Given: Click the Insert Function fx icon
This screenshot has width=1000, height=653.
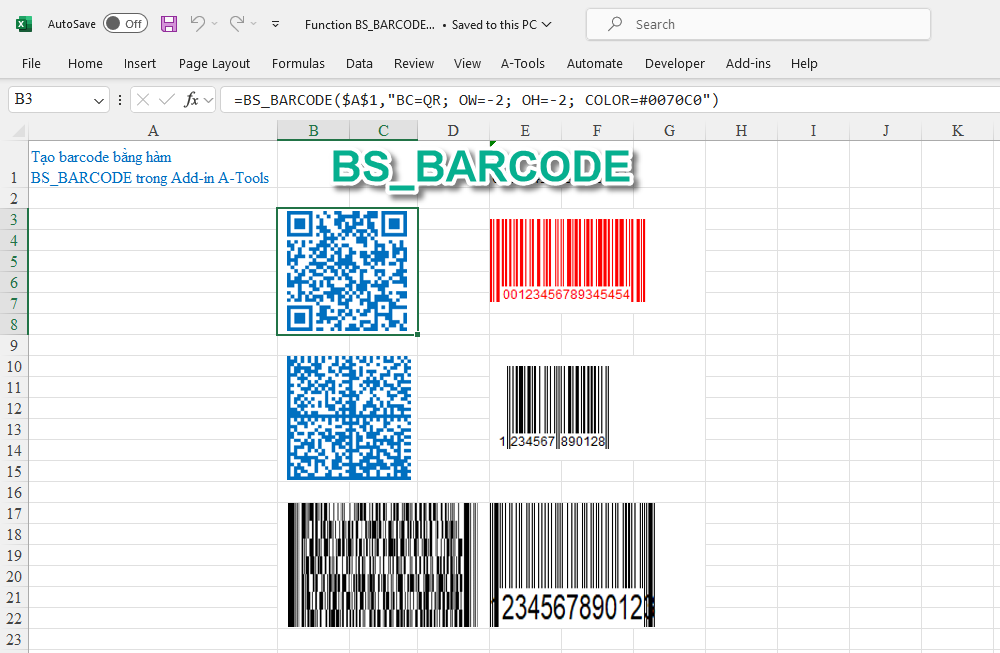Looking at the screenshot, I should coord(192,100).
